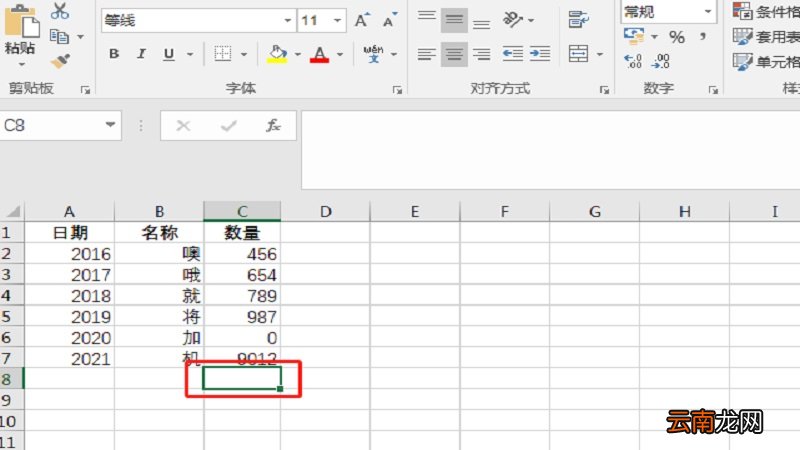Open the font size dropdown

[337, 20]
